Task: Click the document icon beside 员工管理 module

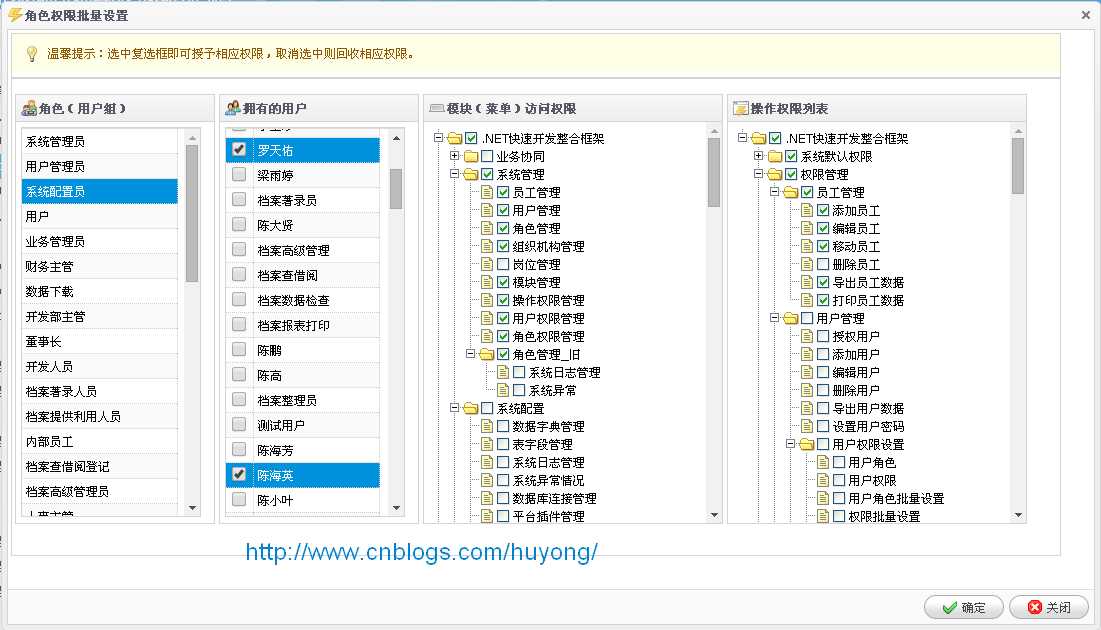Action: (487, 192)
